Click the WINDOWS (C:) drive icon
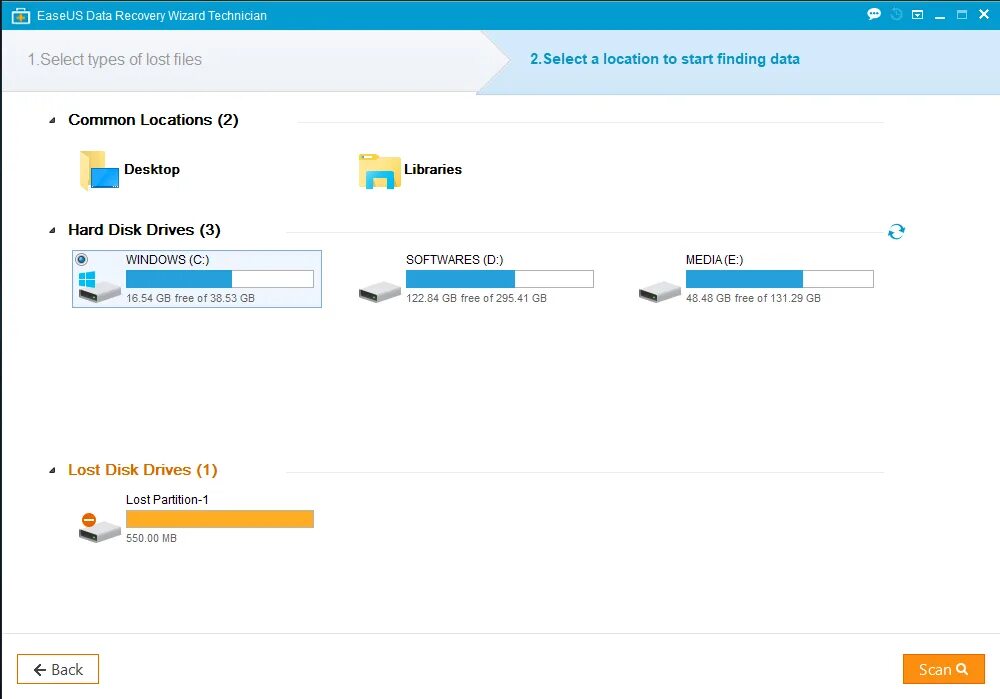This screenshot has height=699, width=1000. point(99,286)
